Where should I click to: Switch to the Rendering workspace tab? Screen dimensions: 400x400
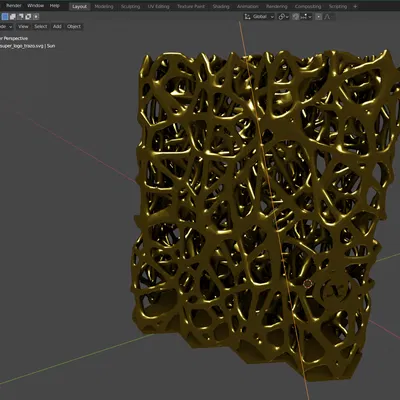tap(276, 6)
